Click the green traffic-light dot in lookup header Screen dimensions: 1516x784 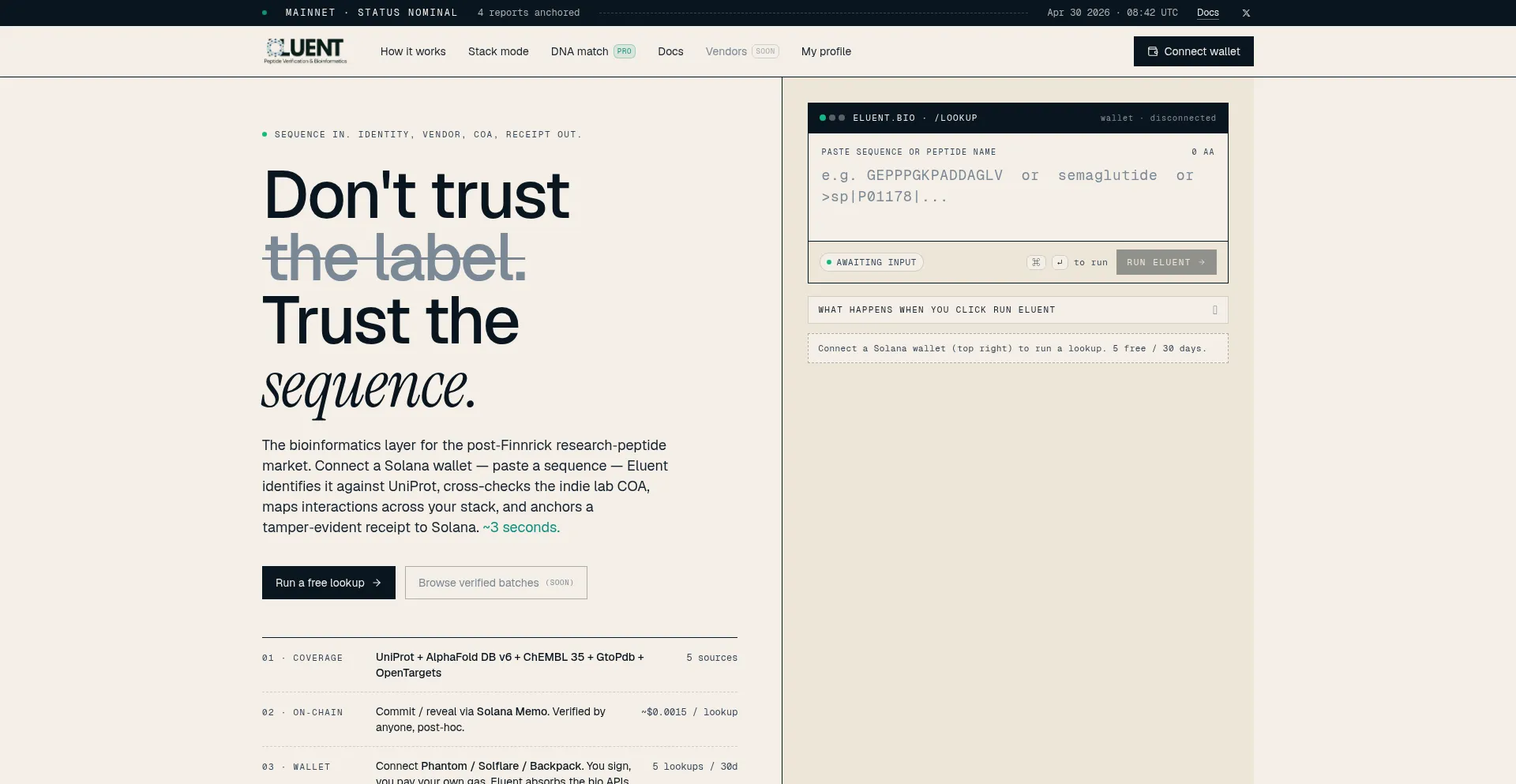click(x=823, y=118)
